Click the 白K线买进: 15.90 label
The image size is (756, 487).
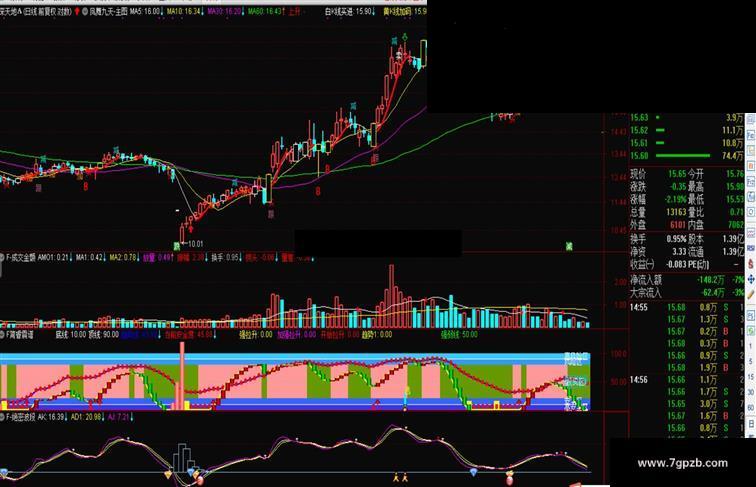(349, 11)
